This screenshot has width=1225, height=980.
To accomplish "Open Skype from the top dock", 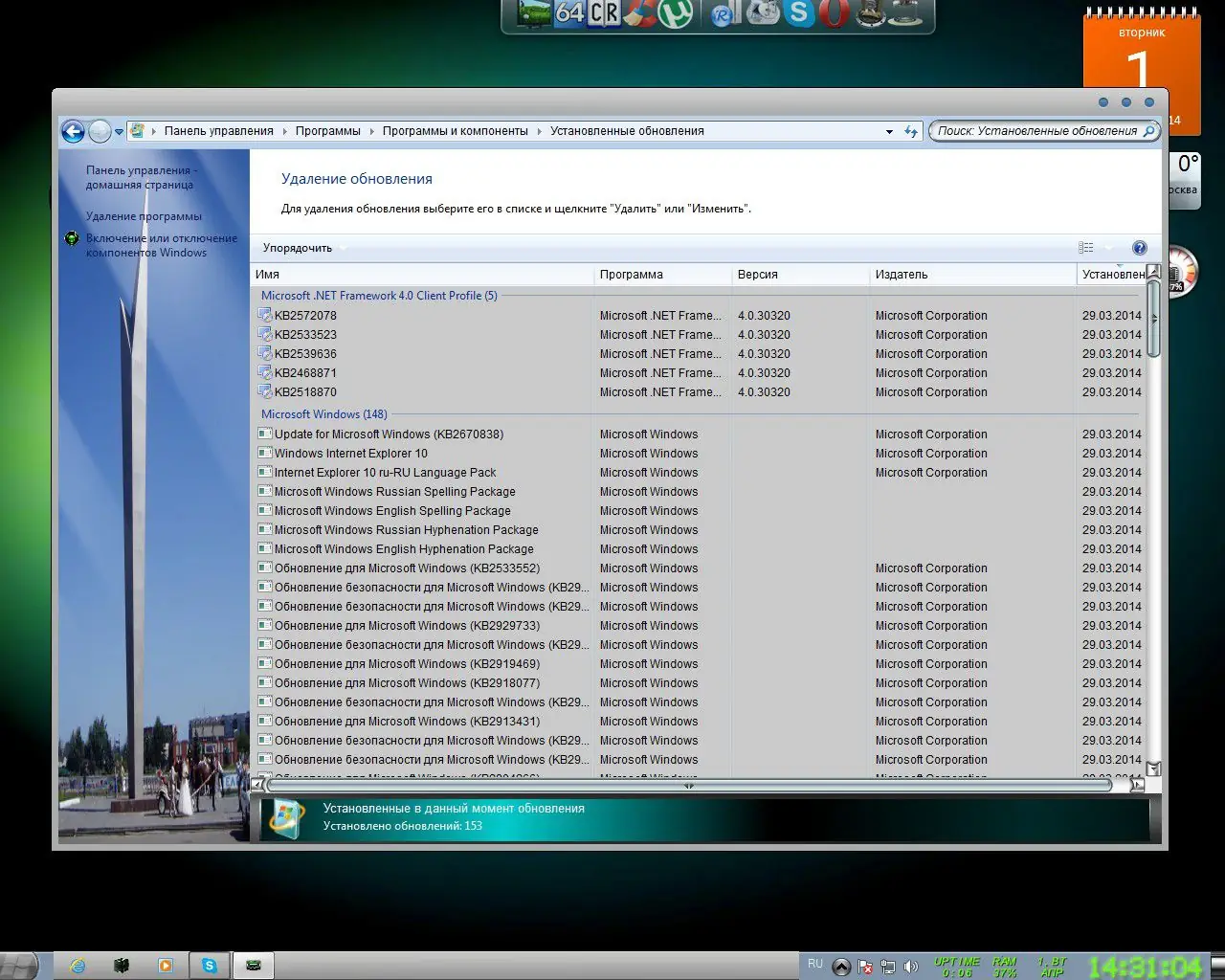I will 798,12.
